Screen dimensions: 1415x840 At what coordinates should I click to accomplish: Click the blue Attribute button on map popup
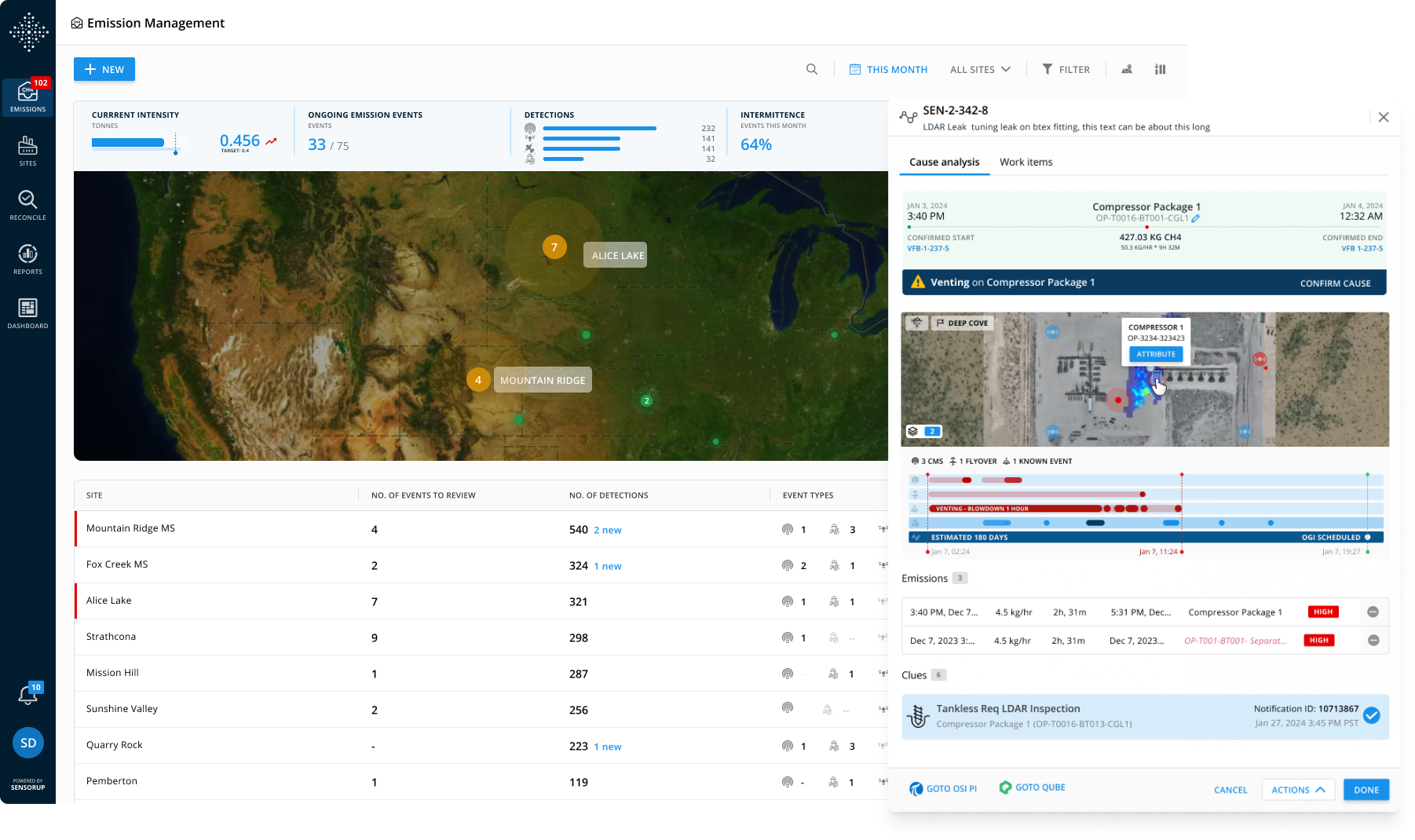pos(1156,354)
